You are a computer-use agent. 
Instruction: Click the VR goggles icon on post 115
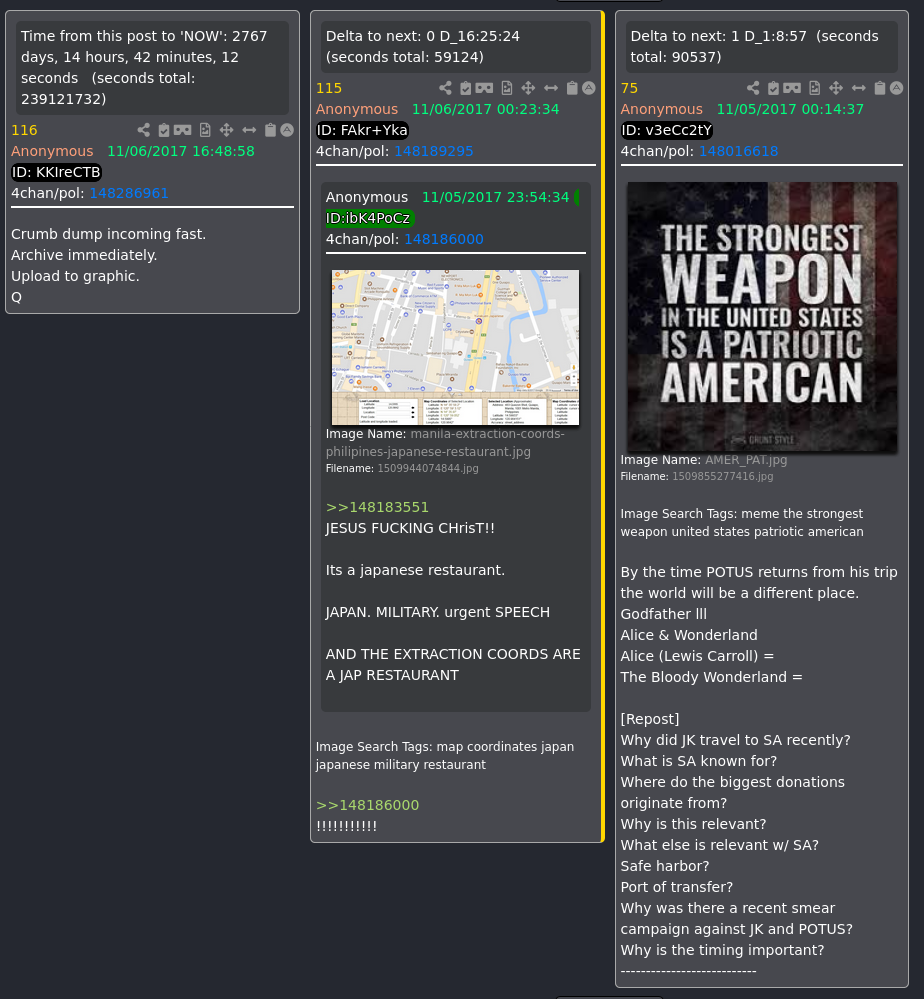[484, 88]
